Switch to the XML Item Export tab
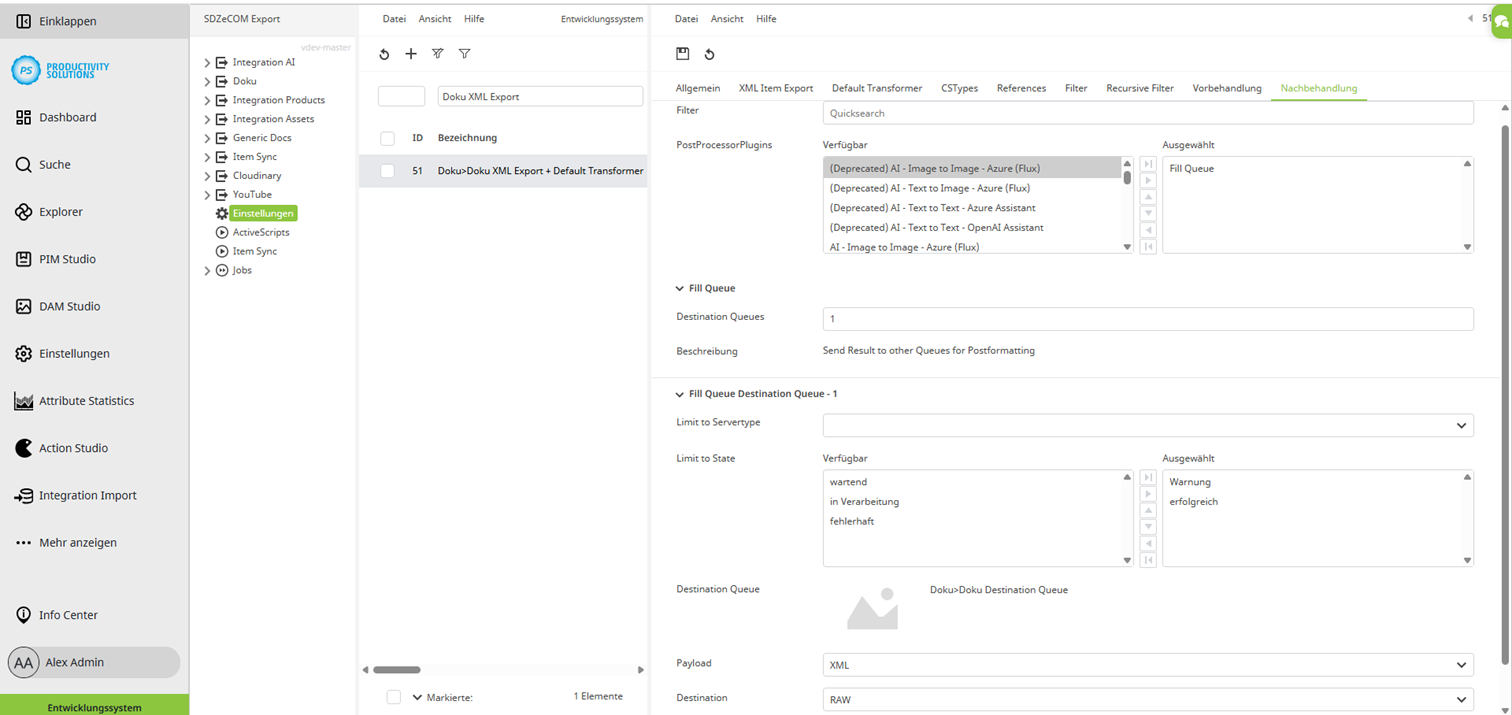The height and width of the screenshot is (715, 1512). [x=776, y=88]
